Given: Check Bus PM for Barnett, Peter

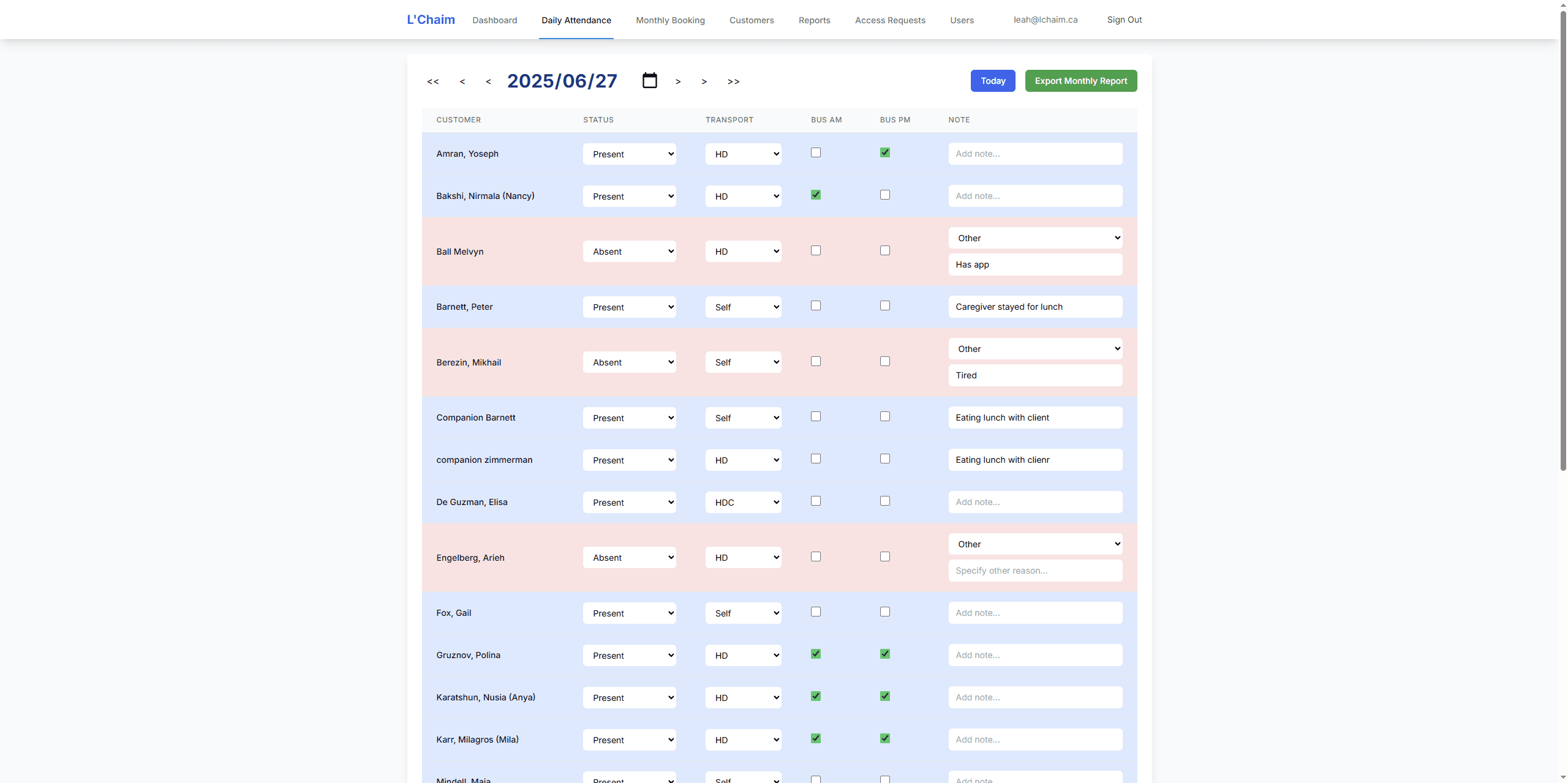Looking at the screenshot, I should pos(885,305).
